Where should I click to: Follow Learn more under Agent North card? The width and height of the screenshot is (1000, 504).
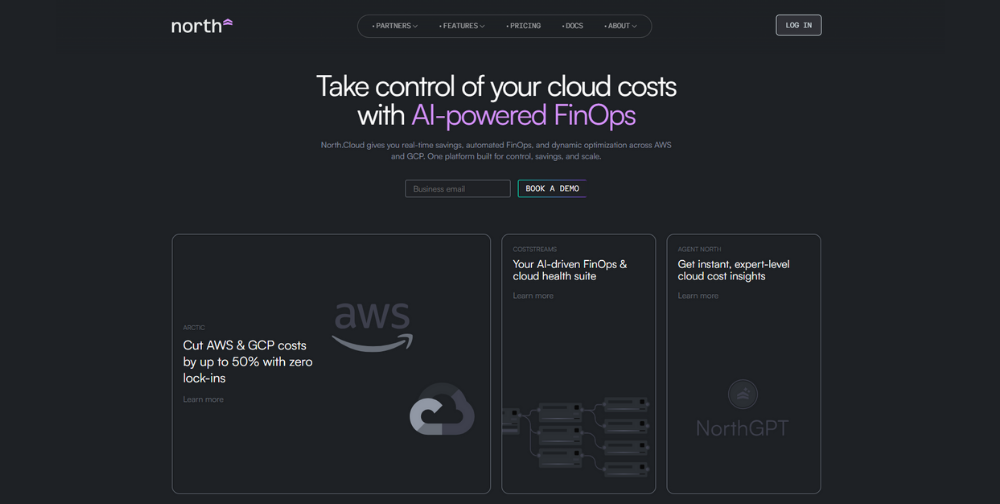tap(698, 296)
